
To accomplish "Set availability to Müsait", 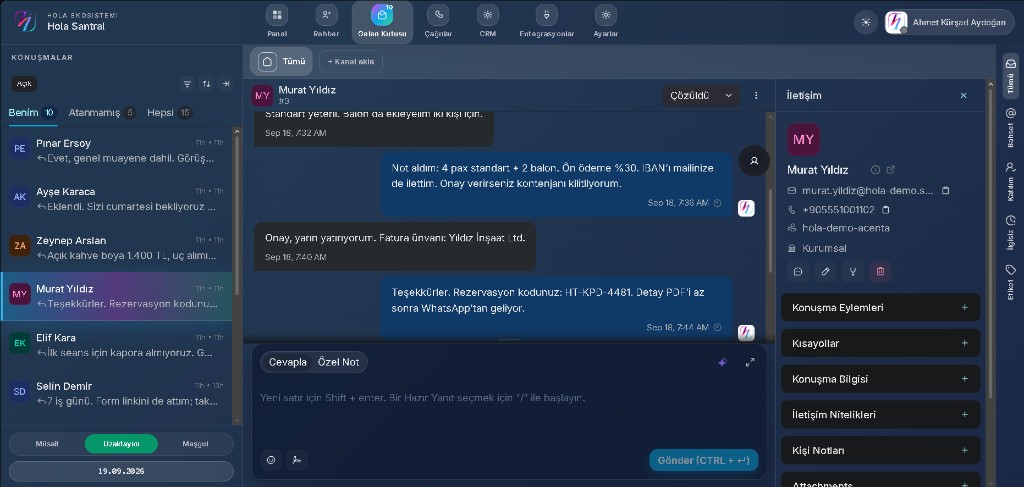I will point(47,444).
